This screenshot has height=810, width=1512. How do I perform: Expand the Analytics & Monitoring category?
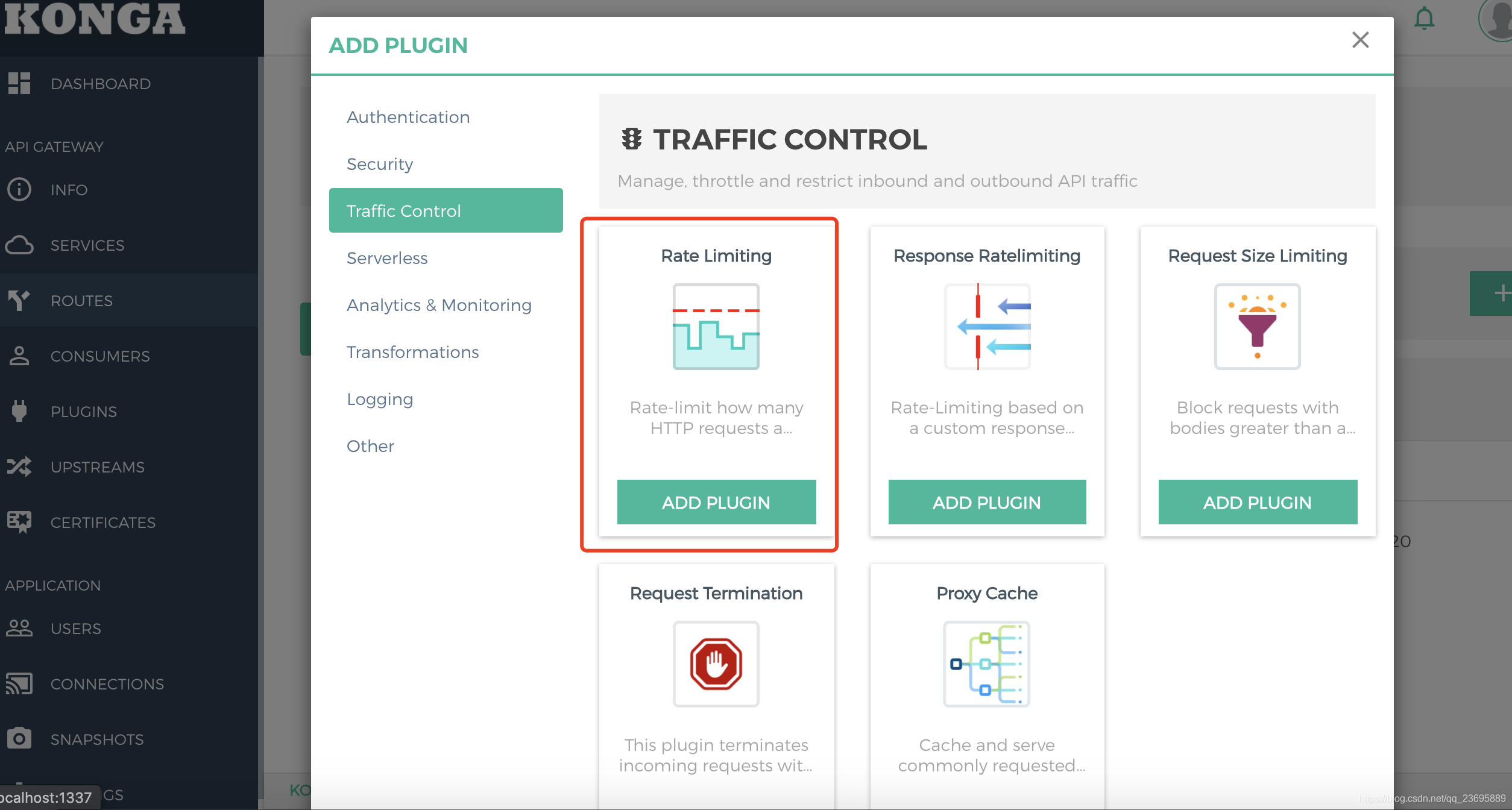438,305
